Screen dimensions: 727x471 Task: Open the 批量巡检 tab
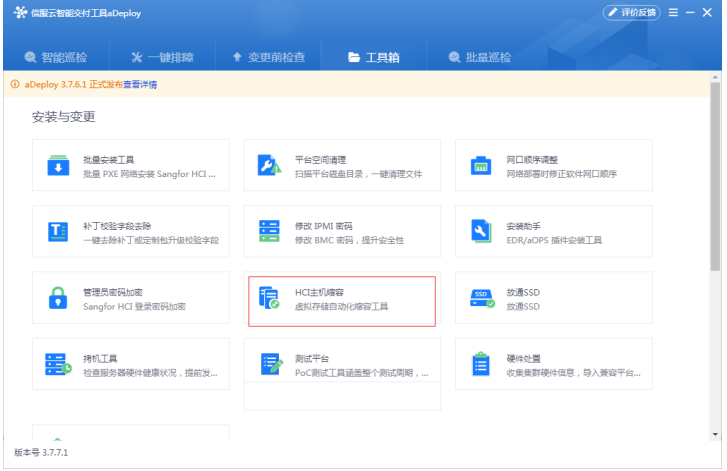coord(480,57)
